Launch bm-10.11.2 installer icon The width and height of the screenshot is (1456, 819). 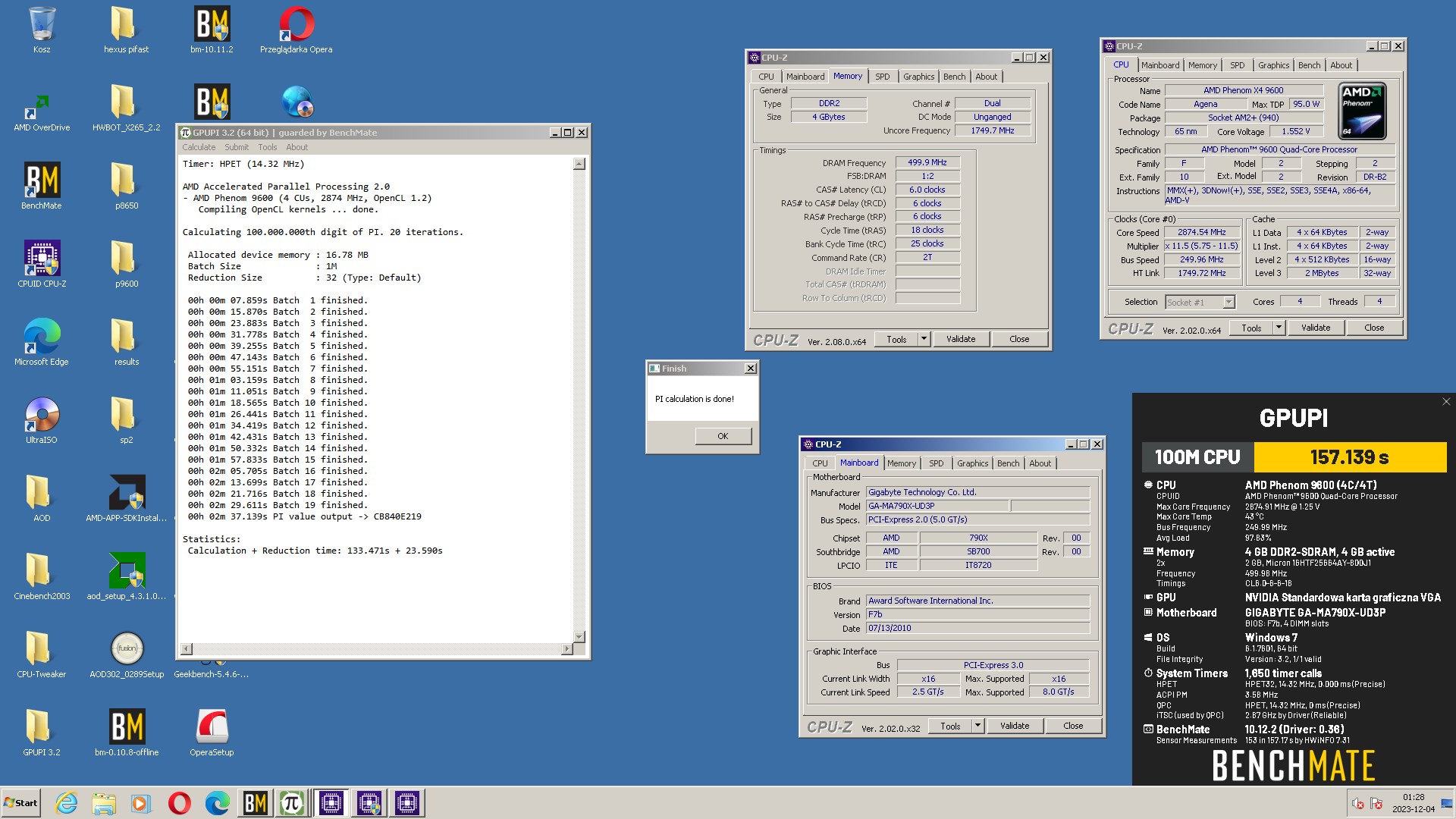212,30
